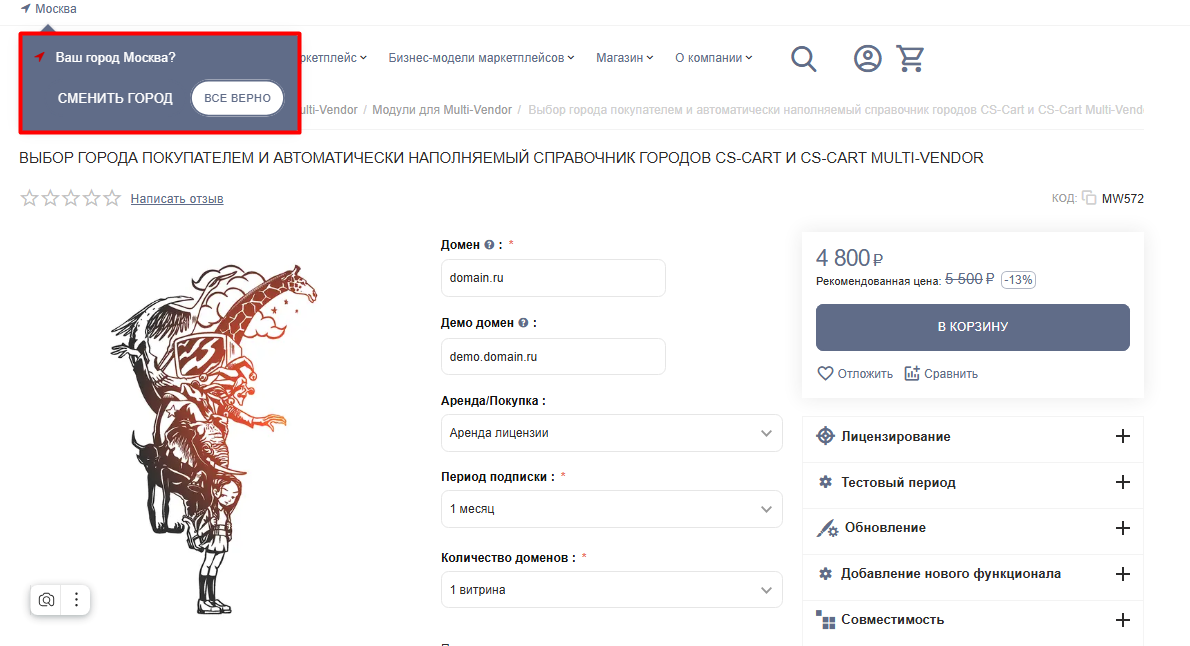This screenshot has height=646, width=1190.
Task: Expand the Тестовый период section
Action: [972, 482]
